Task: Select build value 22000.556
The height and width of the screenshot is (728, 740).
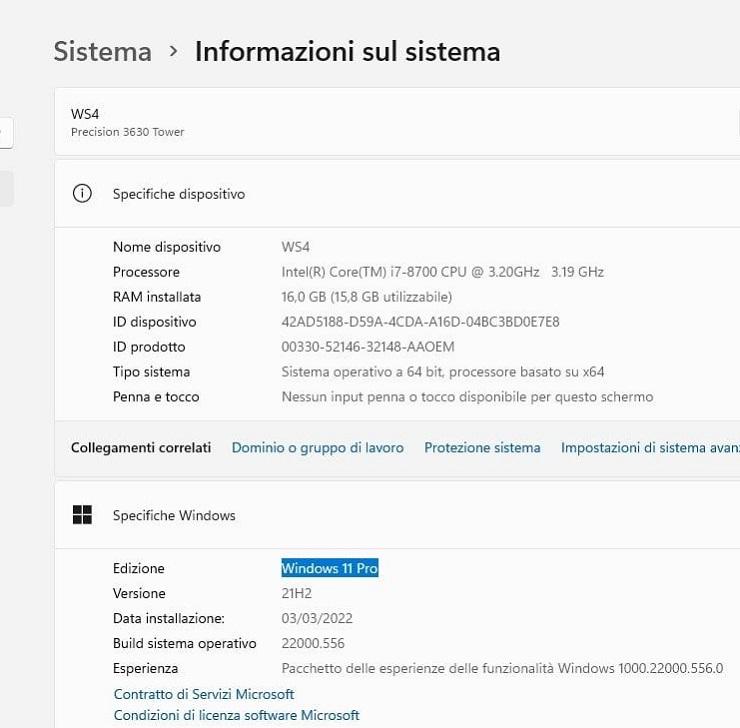Action: pyautogui.click(x=313, y=643)
